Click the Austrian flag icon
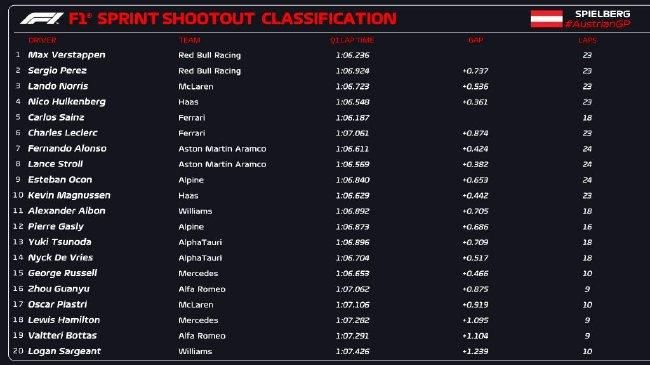The image size is (650, 365). 546,19
